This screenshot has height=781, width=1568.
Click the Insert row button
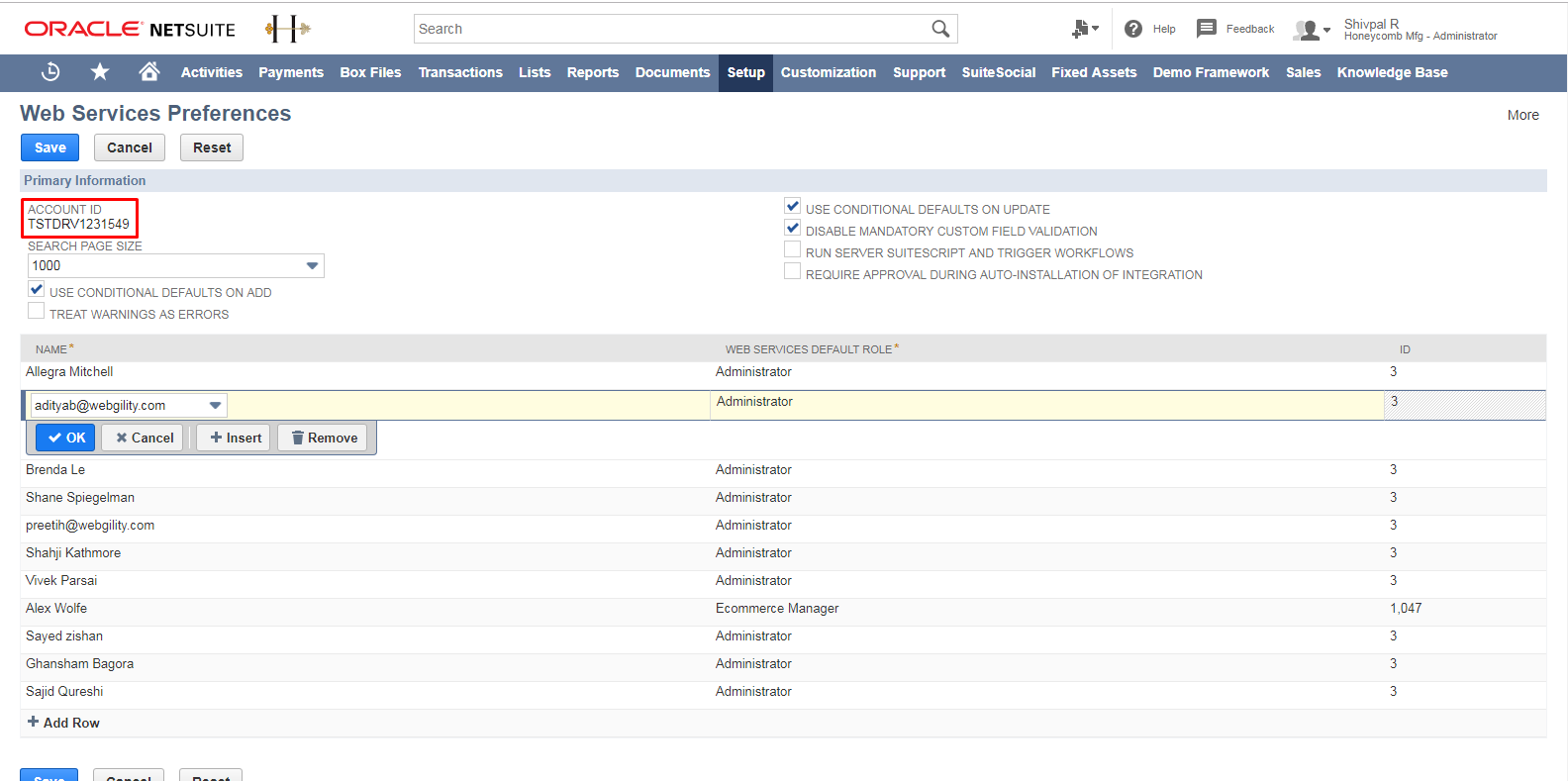click(234, 438)
